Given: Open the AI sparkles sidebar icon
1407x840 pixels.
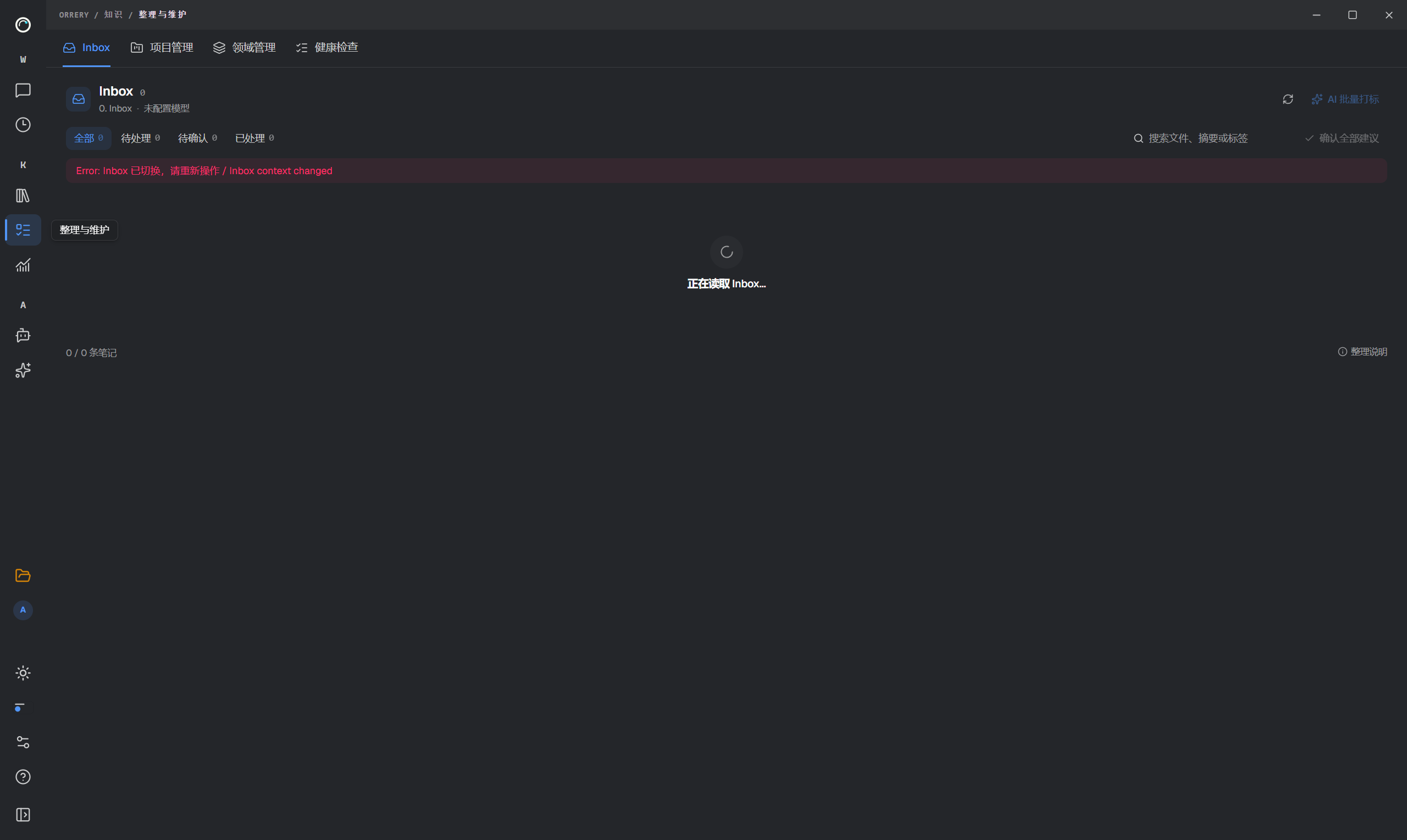Looking at the screenshot, I should (23, 370).
